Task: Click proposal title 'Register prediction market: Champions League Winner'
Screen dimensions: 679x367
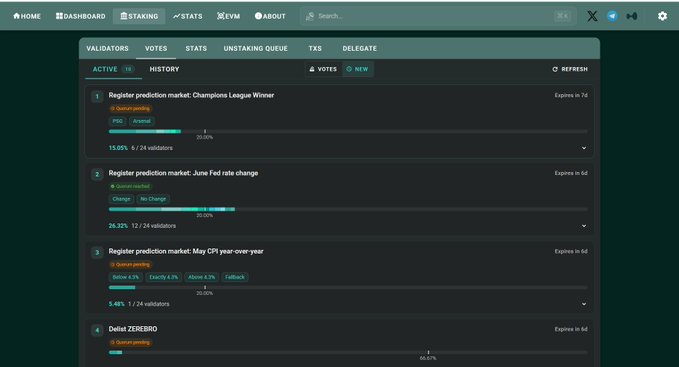Action: [191, 95]
